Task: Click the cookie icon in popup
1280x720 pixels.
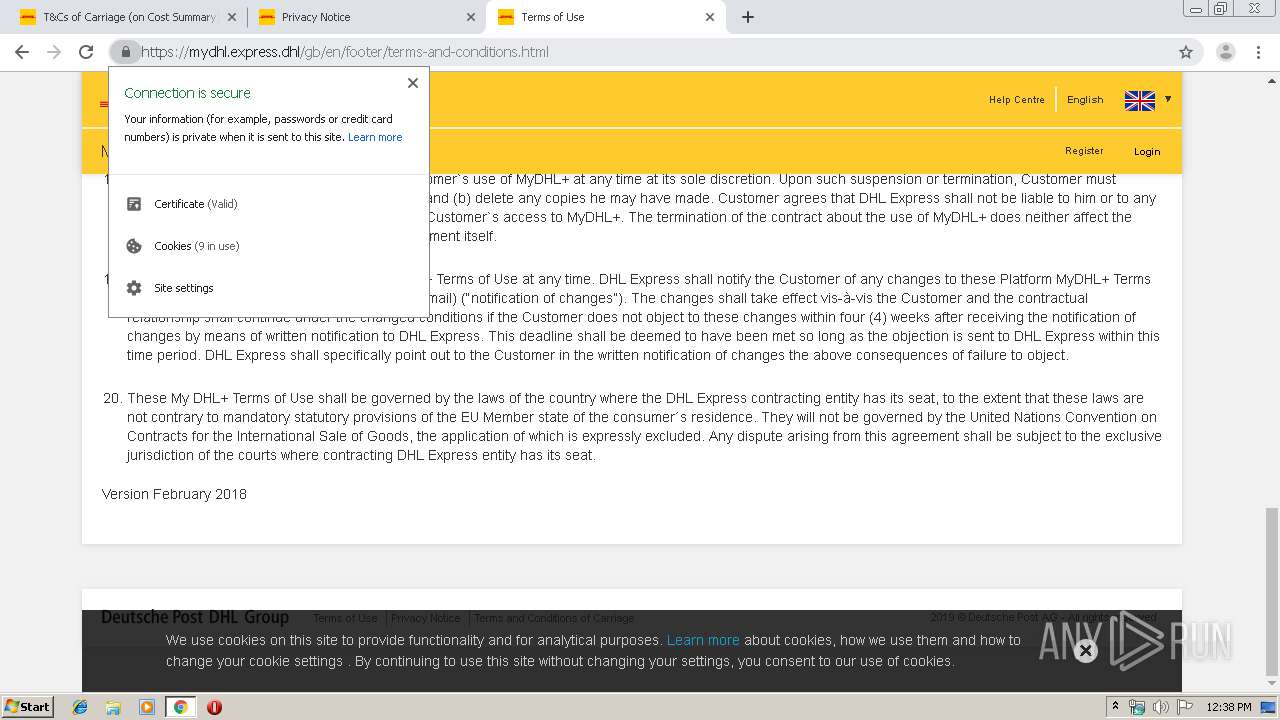Action: click(134, 246)
